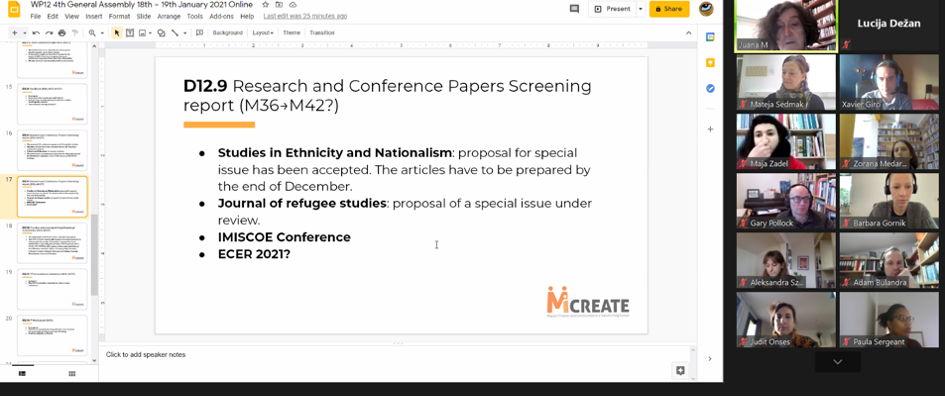Open the Arrange menu
Viewport: 945px width, 397px height.
(x=169, y=16)
